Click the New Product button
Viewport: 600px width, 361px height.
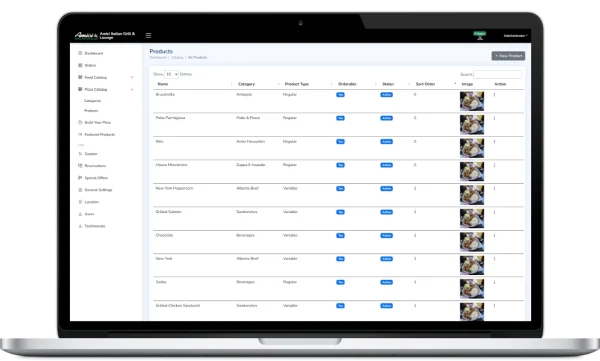tap(508, 56)
